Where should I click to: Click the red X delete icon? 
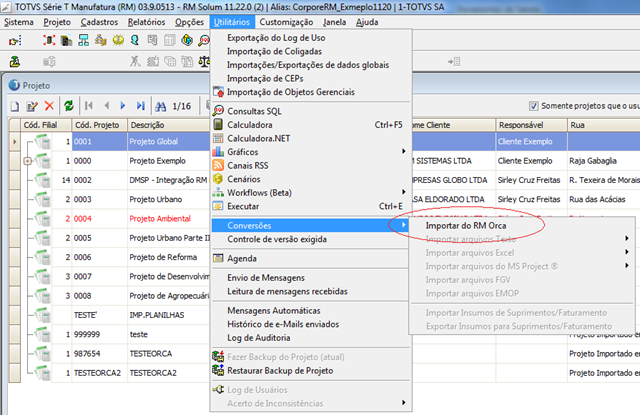click(x=49, y=106)
